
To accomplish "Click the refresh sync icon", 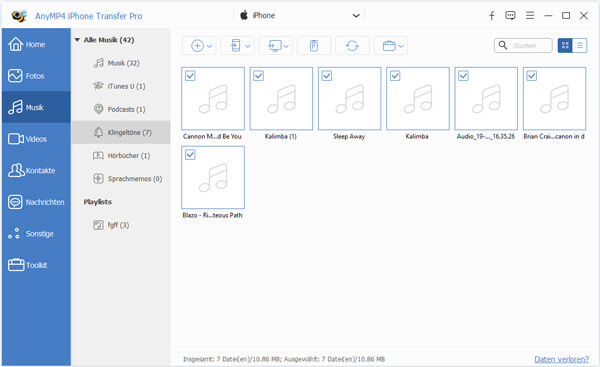I will [352, 46].
